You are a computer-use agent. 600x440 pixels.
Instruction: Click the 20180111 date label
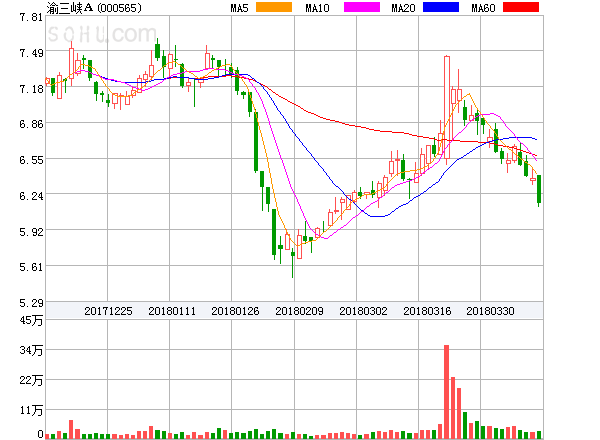click(x=172, y=311)
